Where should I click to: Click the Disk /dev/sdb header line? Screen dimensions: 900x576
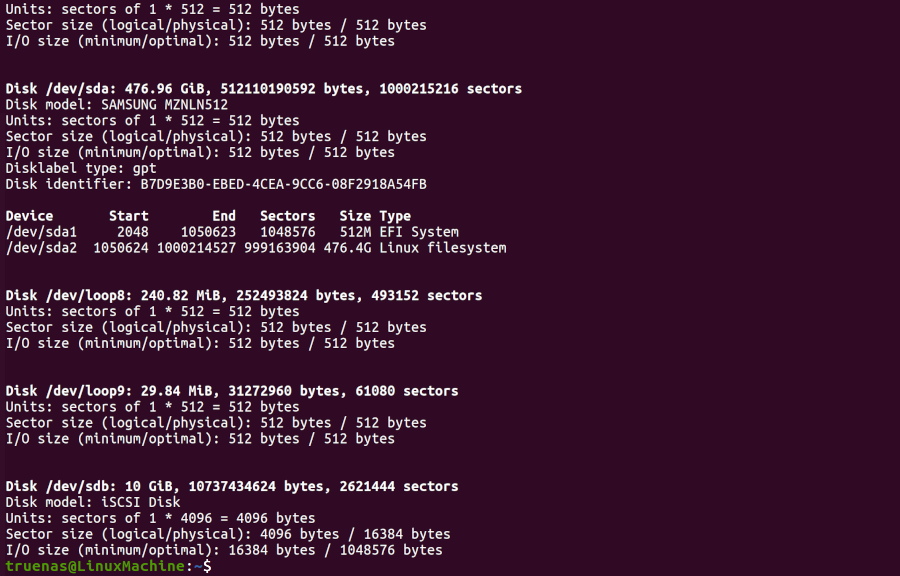click(232, 487)
